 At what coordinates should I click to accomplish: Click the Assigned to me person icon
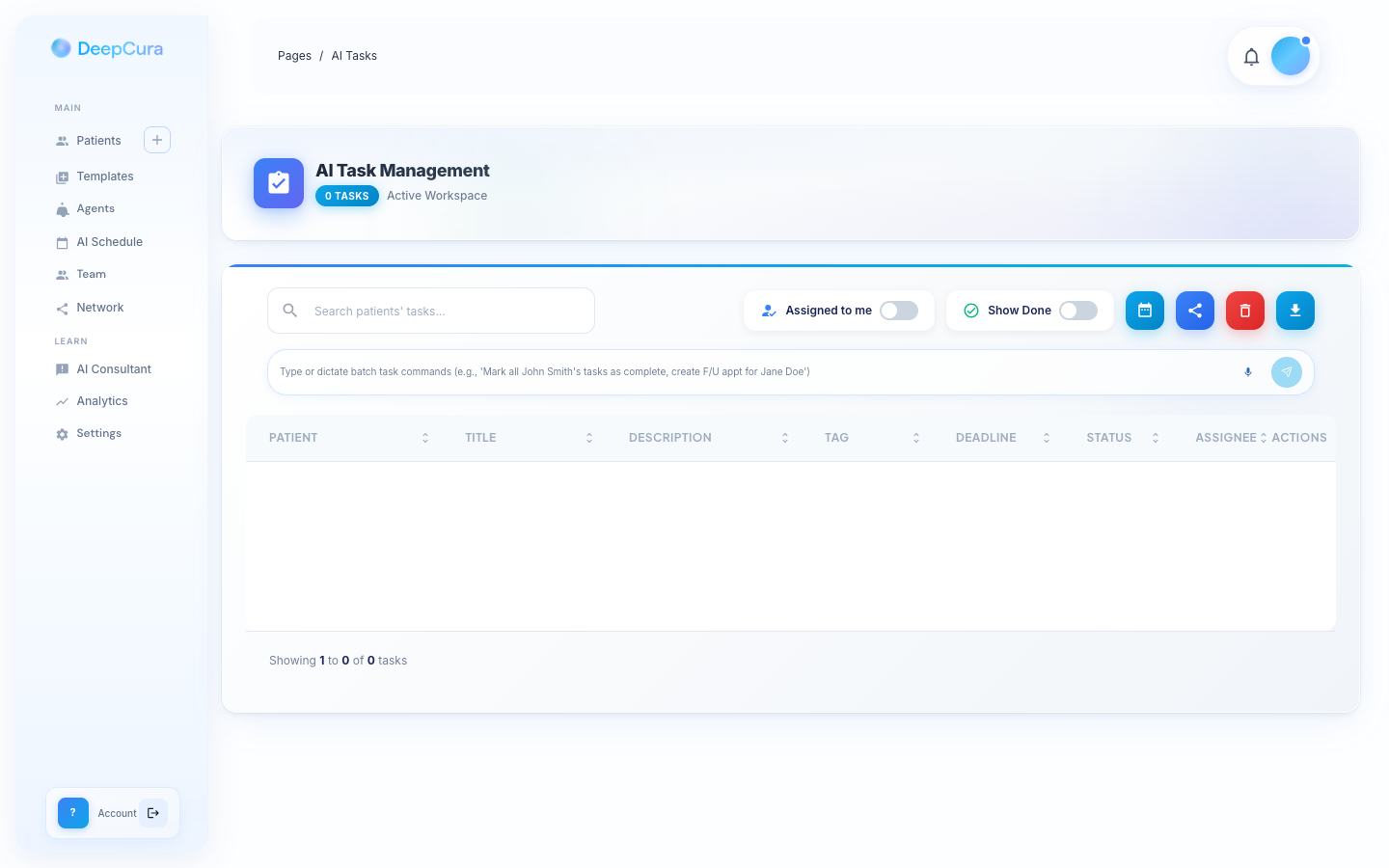[769, 311]
